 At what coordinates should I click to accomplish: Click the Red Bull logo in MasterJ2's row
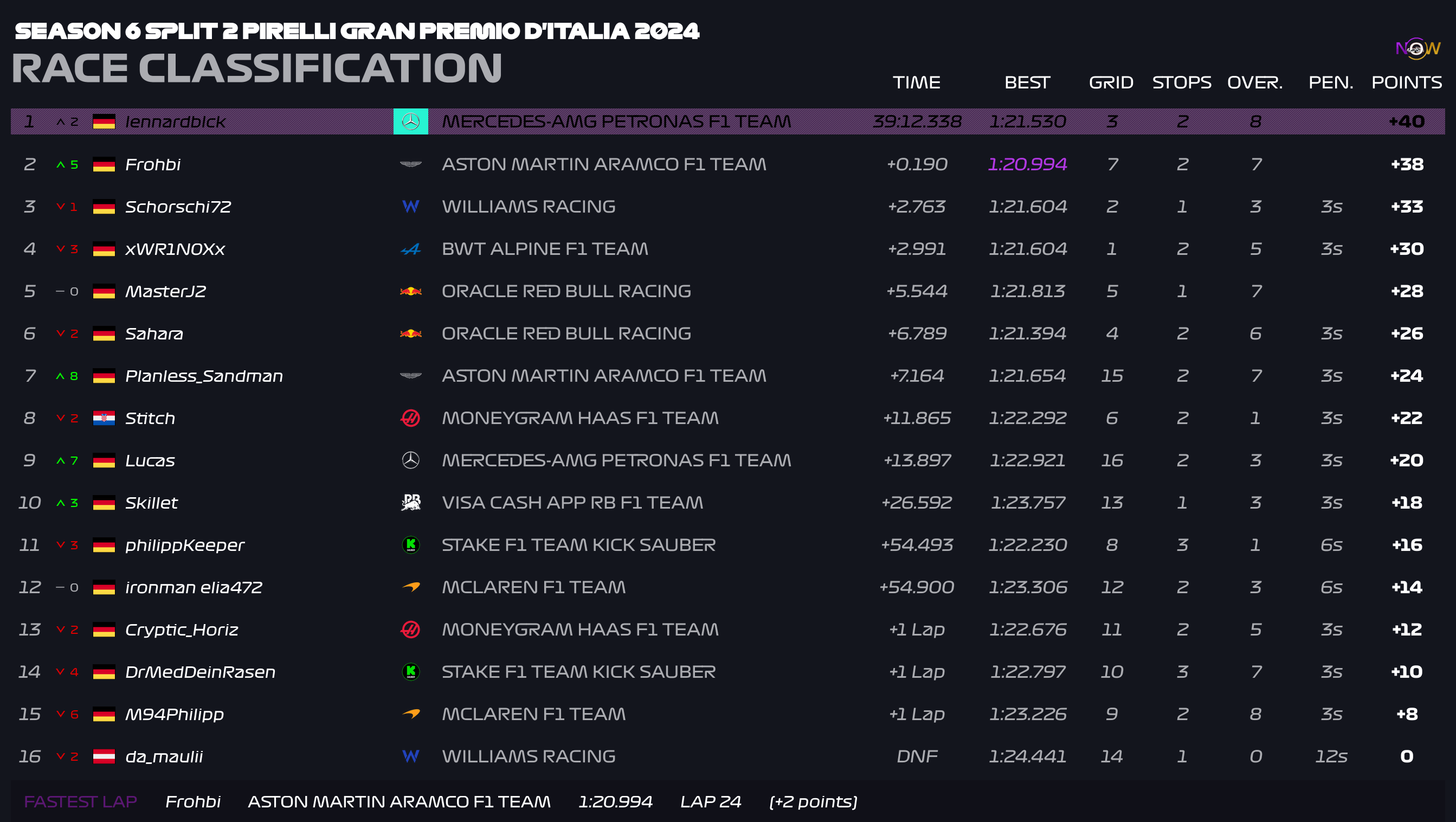(x=410, y=291)
